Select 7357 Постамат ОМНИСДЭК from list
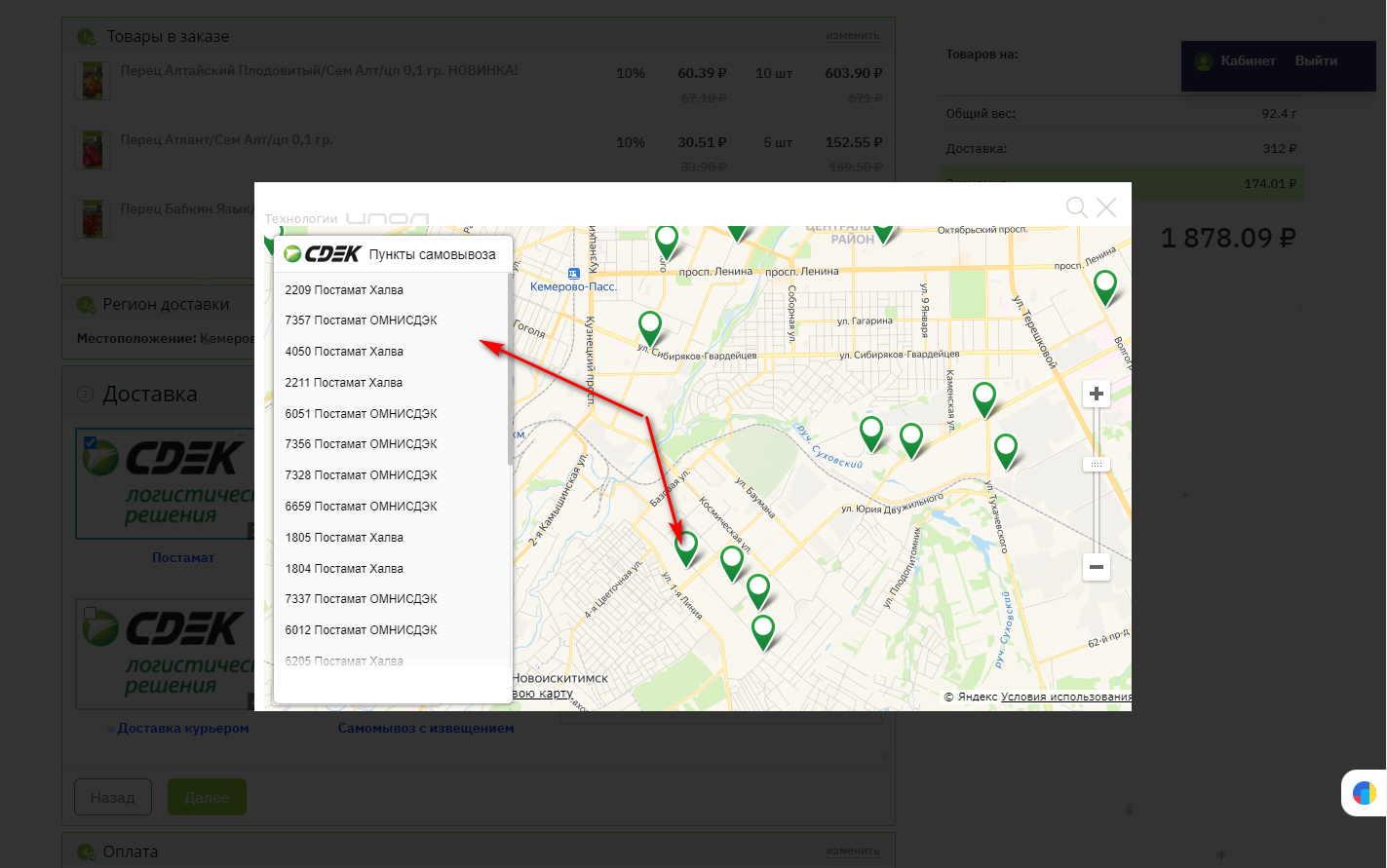1387x868 pixels. point(361,321)
